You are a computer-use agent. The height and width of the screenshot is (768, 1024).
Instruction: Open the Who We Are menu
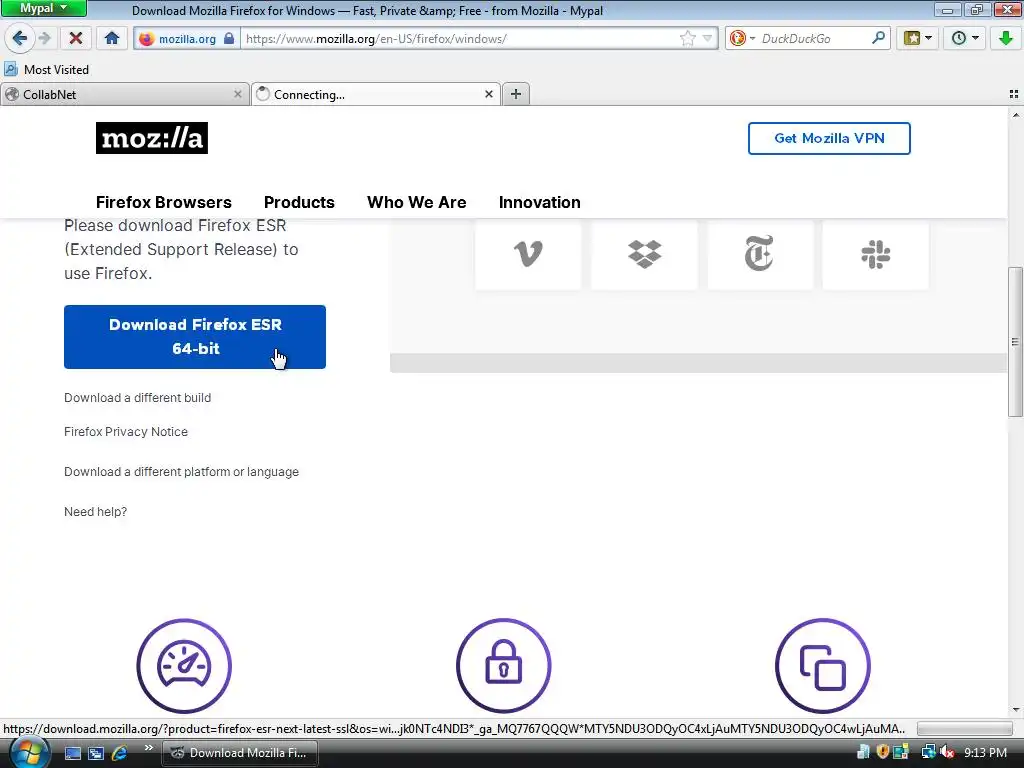click(417, 202)
